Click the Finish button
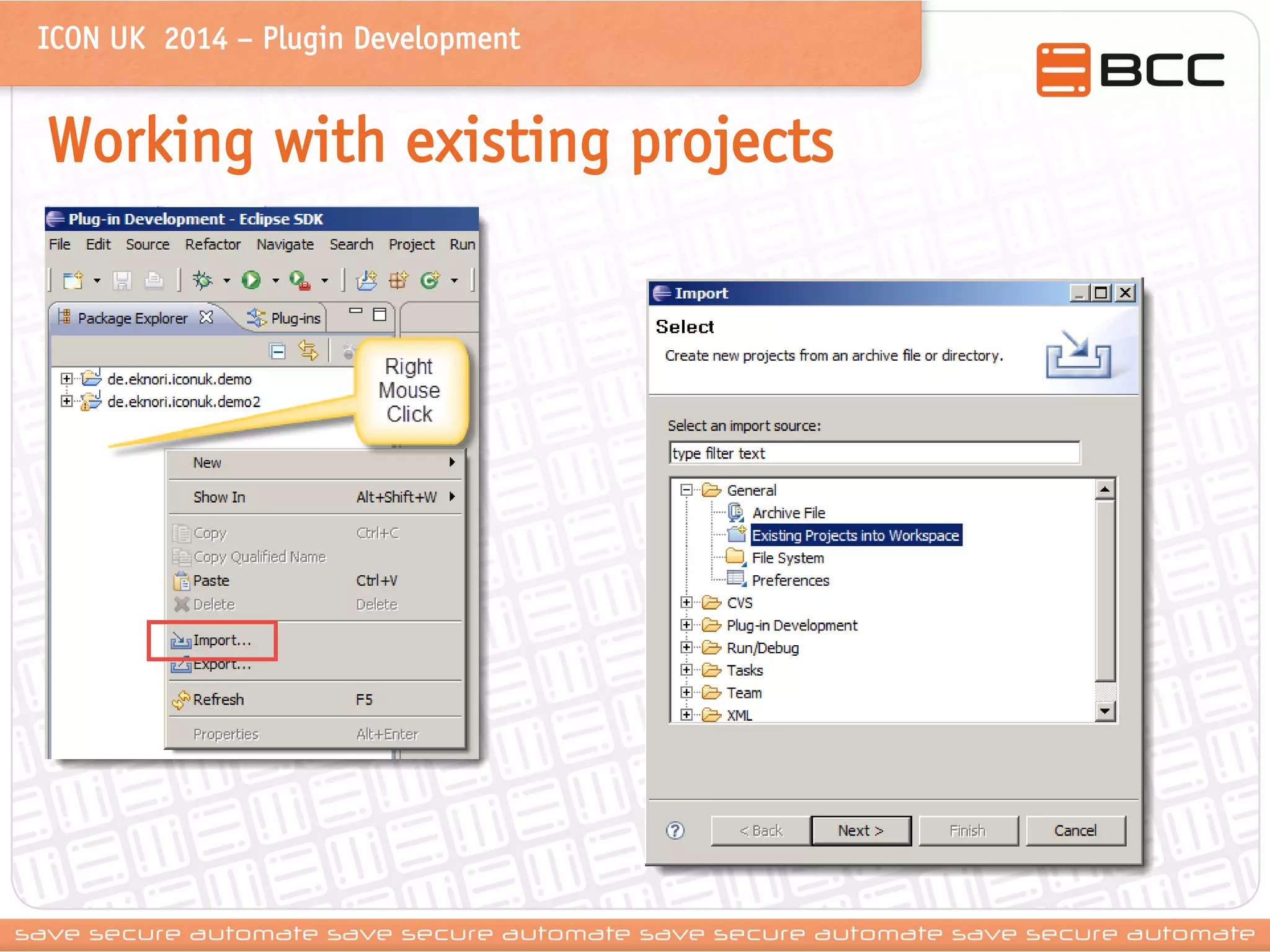 968,831
